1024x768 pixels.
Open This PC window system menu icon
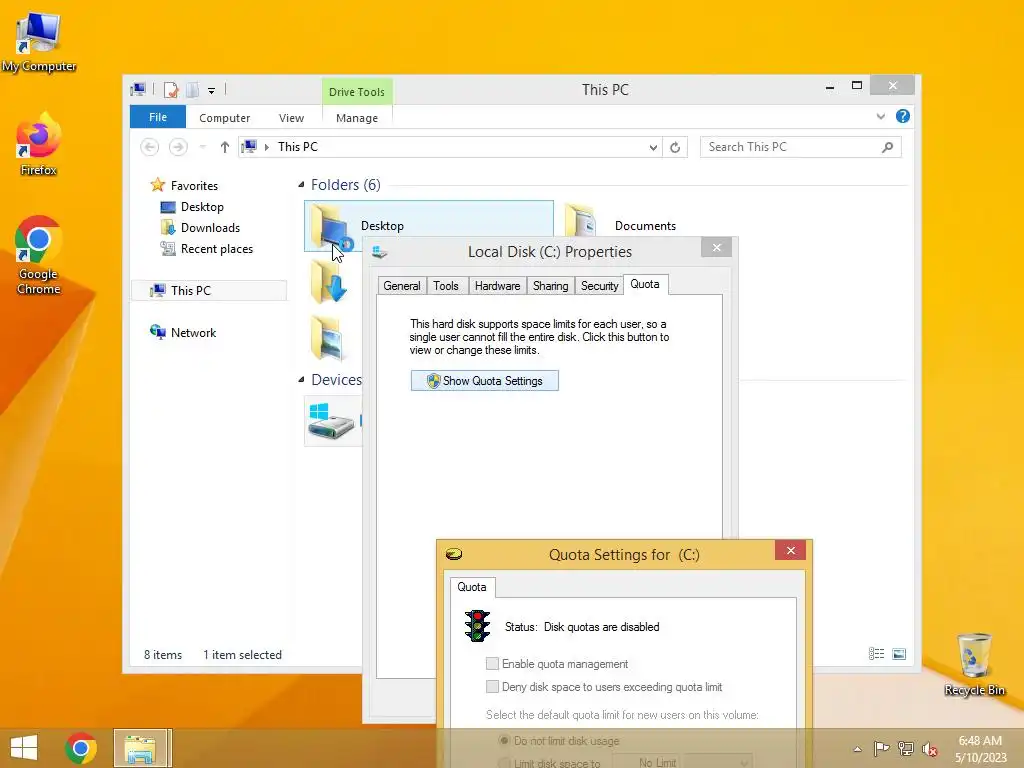point(138,89)
